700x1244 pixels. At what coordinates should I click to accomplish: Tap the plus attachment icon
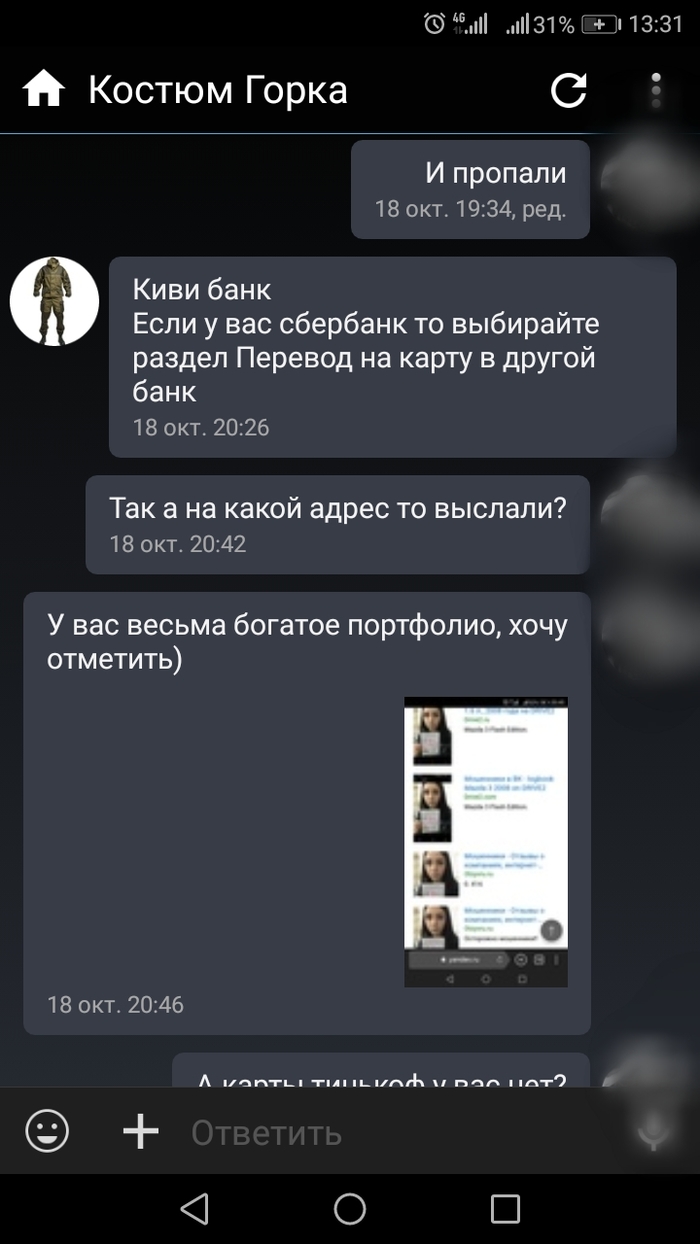tap(141, 1132)
